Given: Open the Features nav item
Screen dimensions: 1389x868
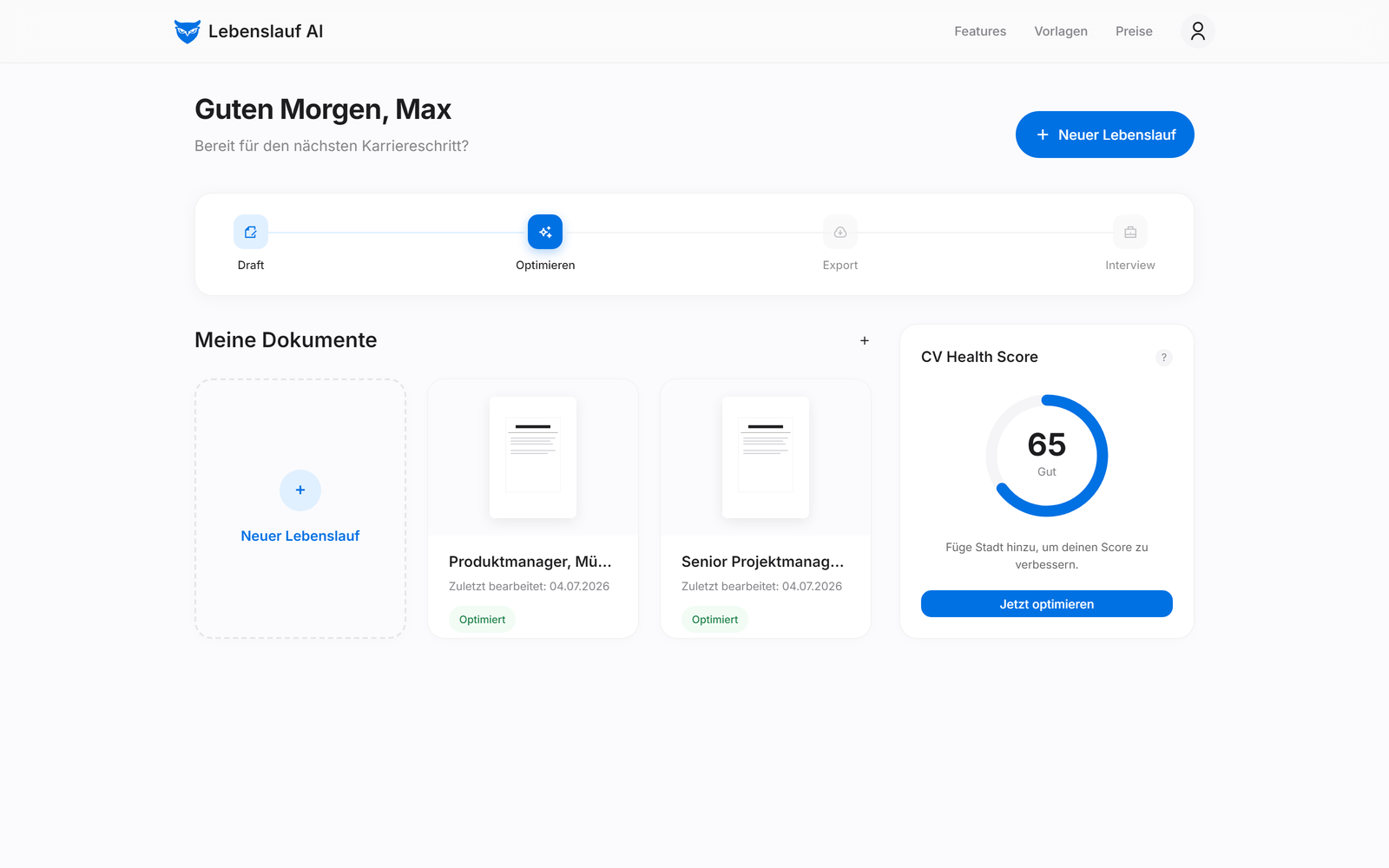Looking at the screenshot, I should pyautogui.click(x=980, y=31).
